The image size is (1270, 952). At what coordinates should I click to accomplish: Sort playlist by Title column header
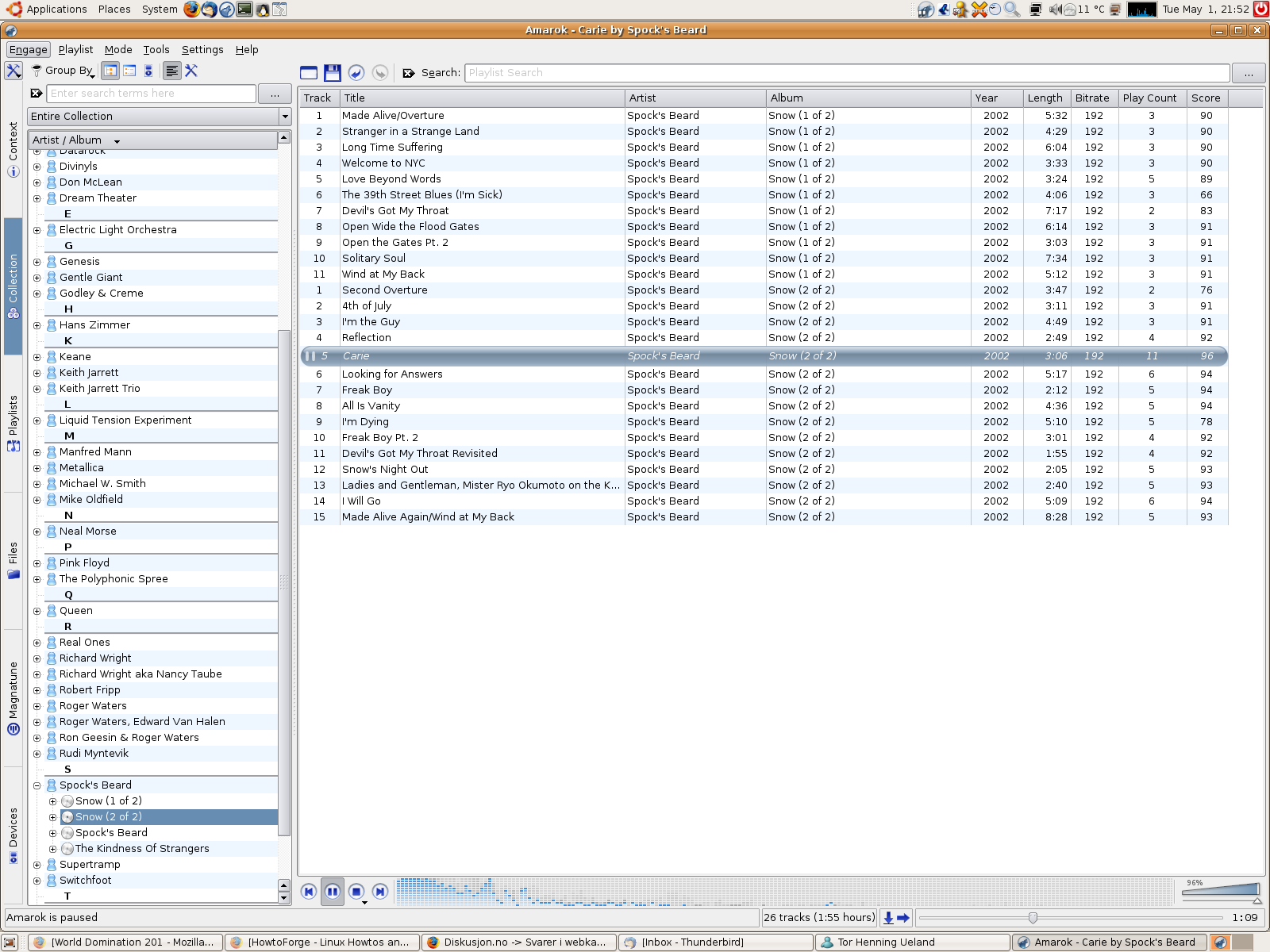pyautogui.click(x=483, y=98)
